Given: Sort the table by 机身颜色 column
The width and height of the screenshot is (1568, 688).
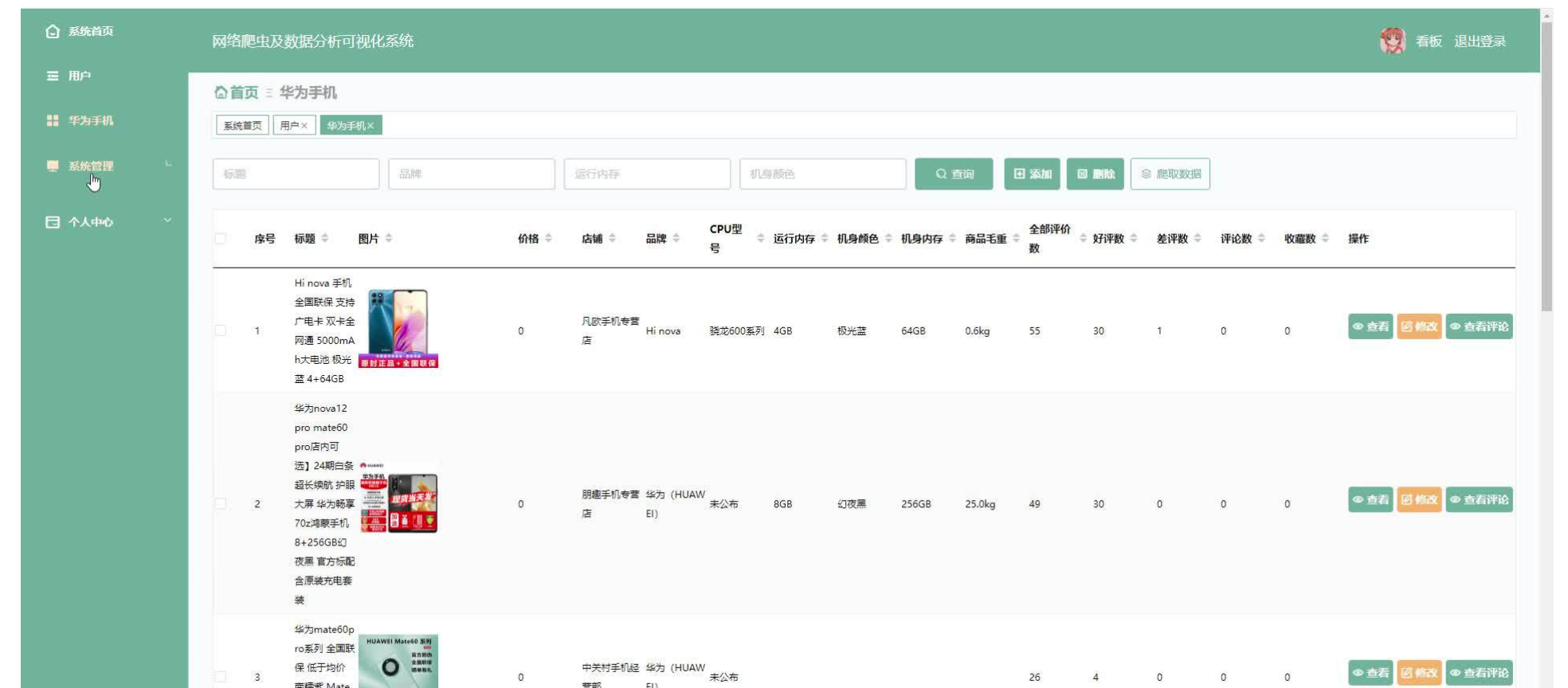Looking at the screenshot, I should click(888, 238).
